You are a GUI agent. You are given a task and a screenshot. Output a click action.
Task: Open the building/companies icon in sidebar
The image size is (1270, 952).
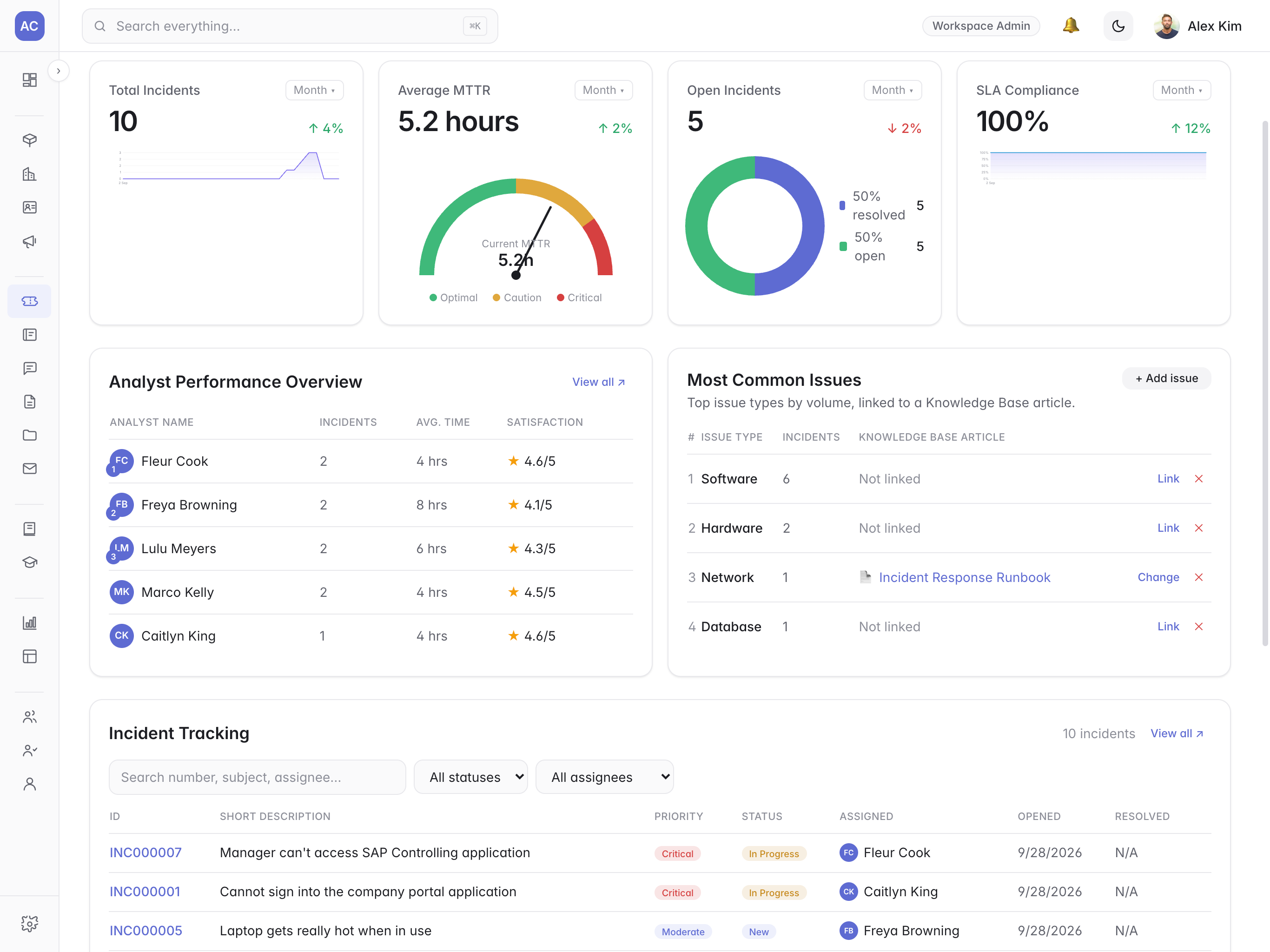coord(29,174)
